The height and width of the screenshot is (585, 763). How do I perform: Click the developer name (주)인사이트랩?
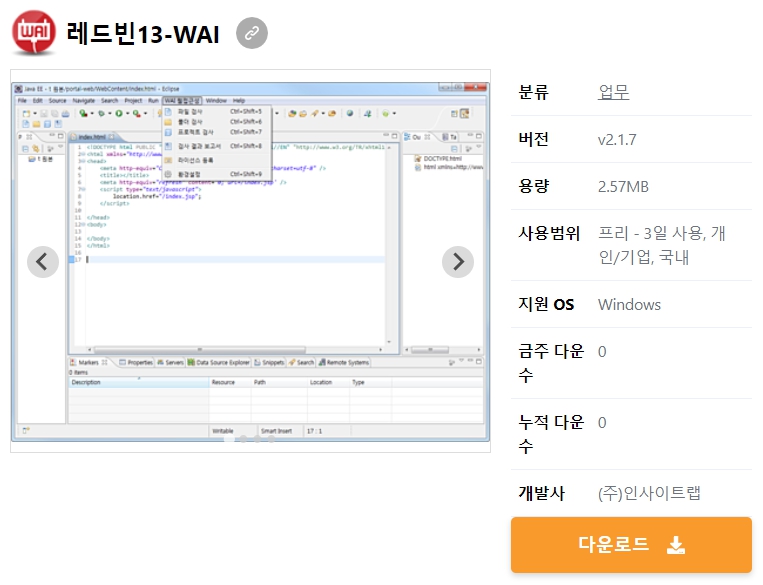point(649,493)
